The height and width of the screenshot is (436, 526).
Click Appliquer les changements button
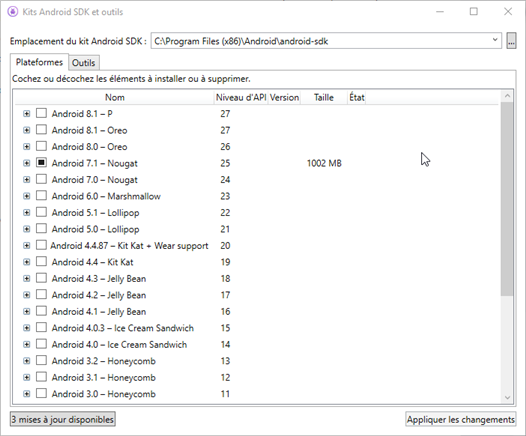pos(461,419)
